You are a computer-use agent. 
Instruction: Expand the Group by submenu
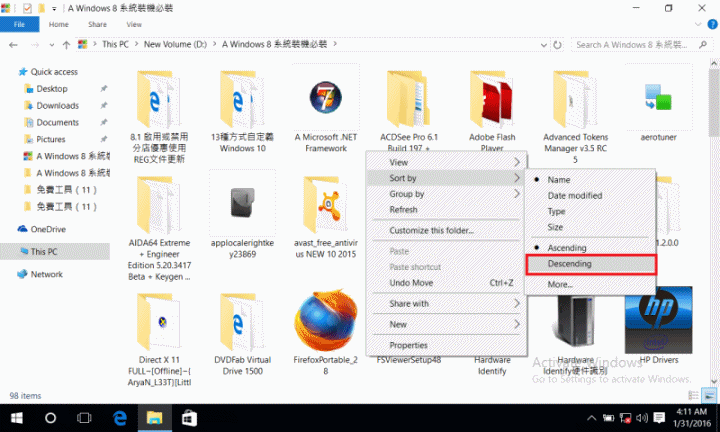coord(446,194)
